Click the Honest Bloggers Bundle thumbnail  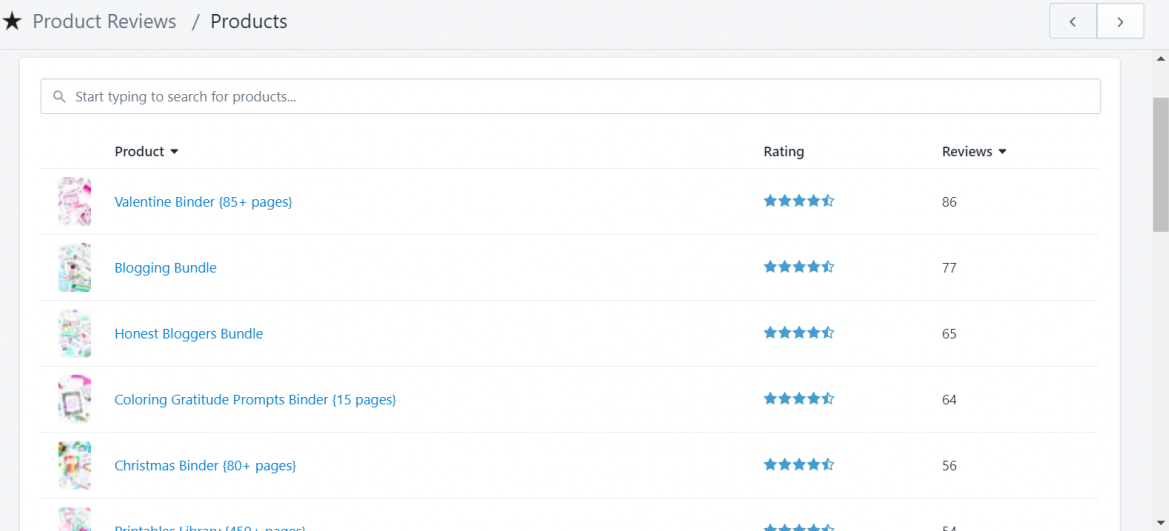point(75,333)
